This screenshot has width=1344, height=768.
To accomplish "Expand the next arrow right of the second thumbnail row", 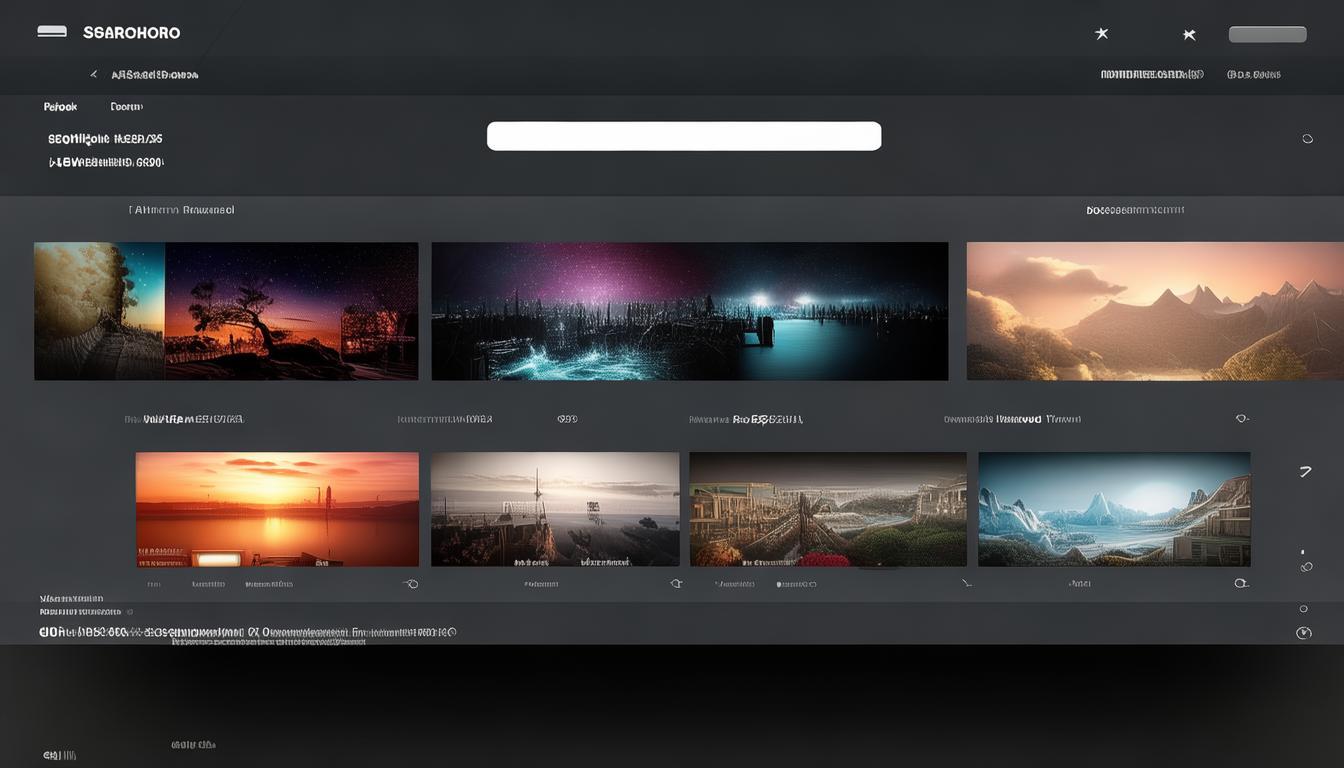I will 1305,471.
